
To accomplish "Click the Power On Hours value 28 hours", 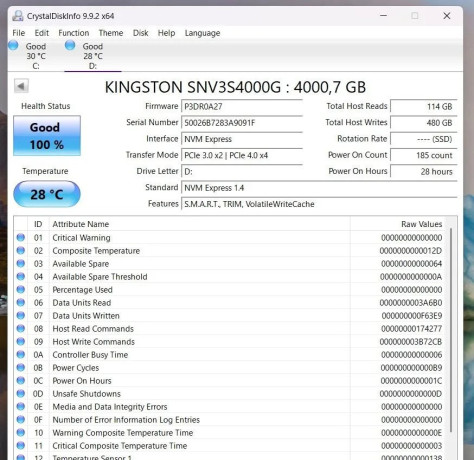I will 424,172.
